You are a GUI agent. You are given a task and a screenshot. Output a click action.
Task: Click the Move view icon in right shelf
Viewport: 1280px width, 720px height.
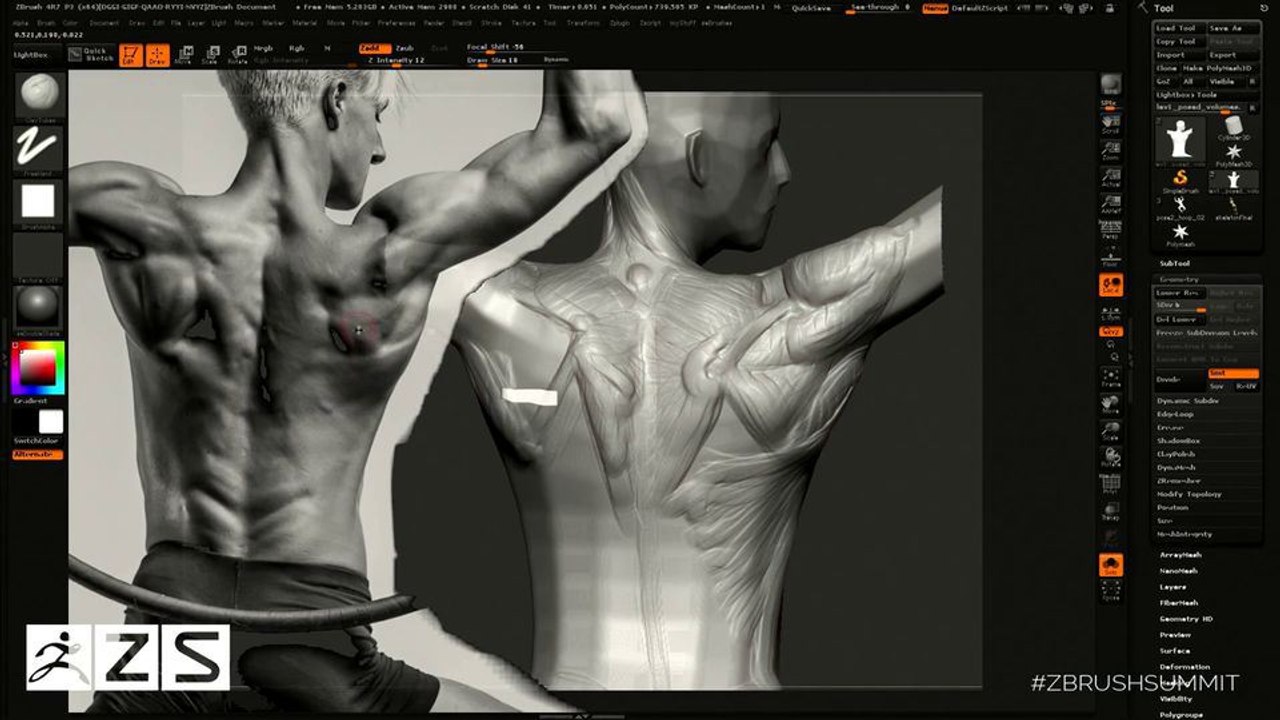pyautogui.click(x=1110, y=404)
